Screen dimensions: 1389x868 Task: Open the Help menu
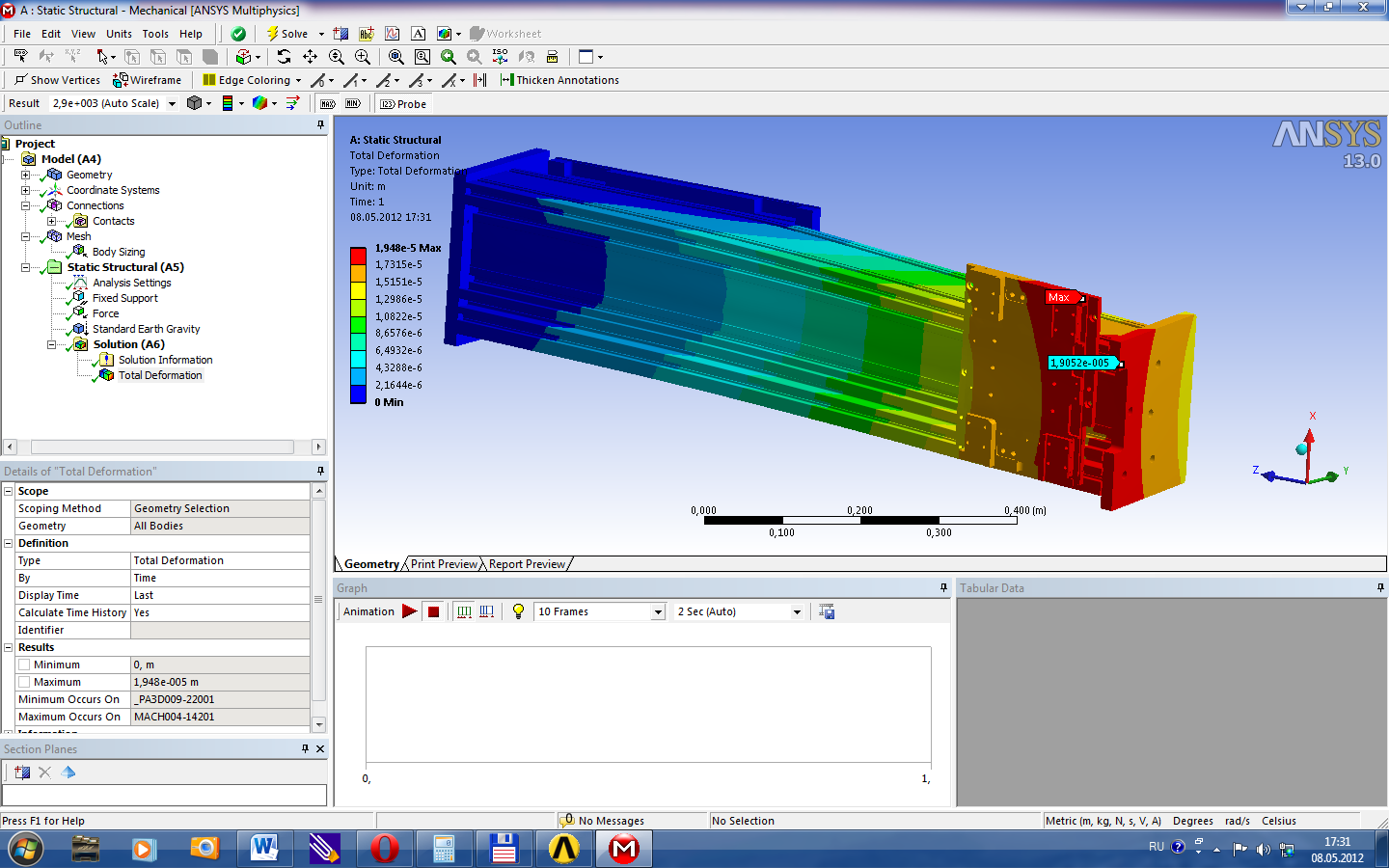[x=191, y=34]
